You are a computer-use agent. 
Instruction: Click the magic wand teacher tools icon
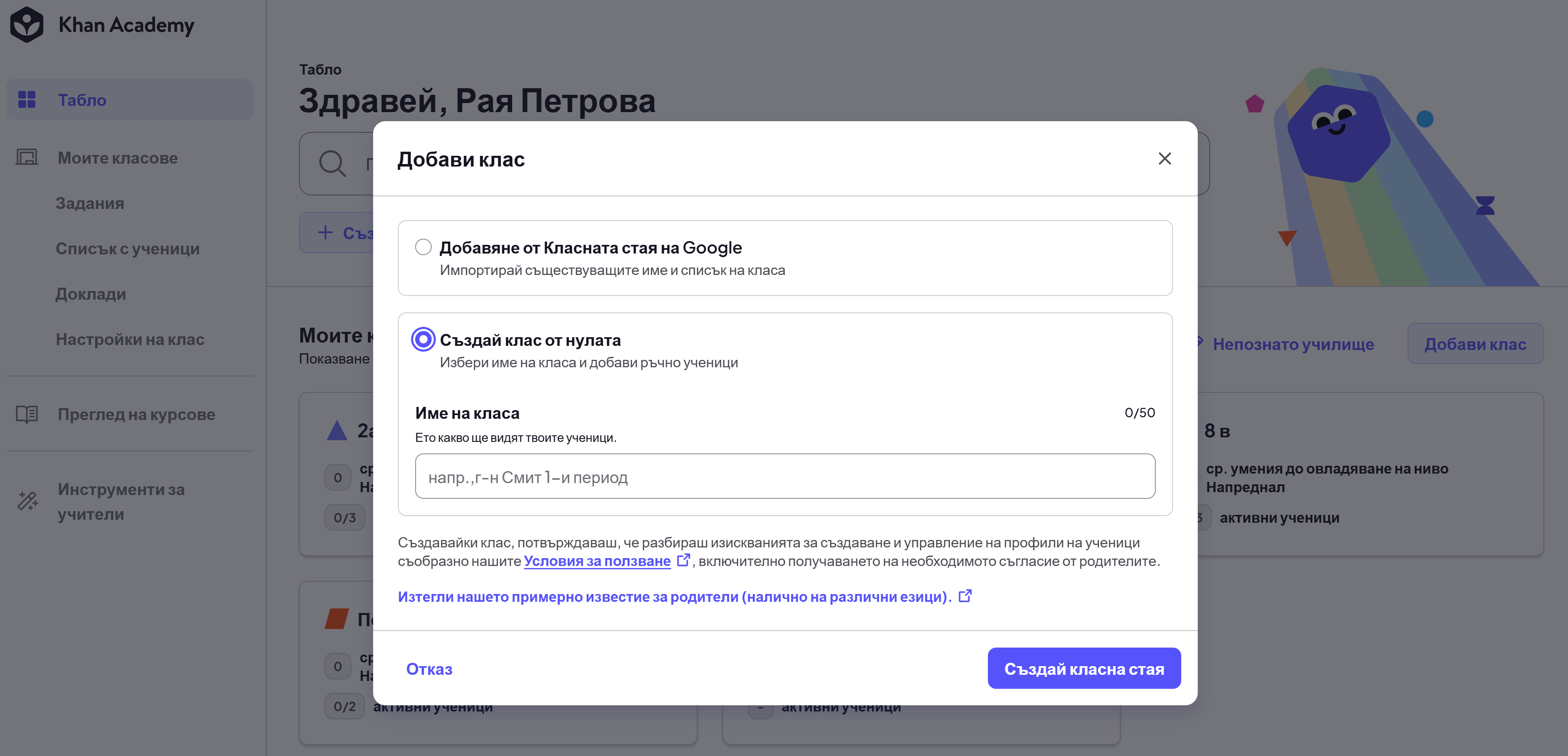[27, 500]
